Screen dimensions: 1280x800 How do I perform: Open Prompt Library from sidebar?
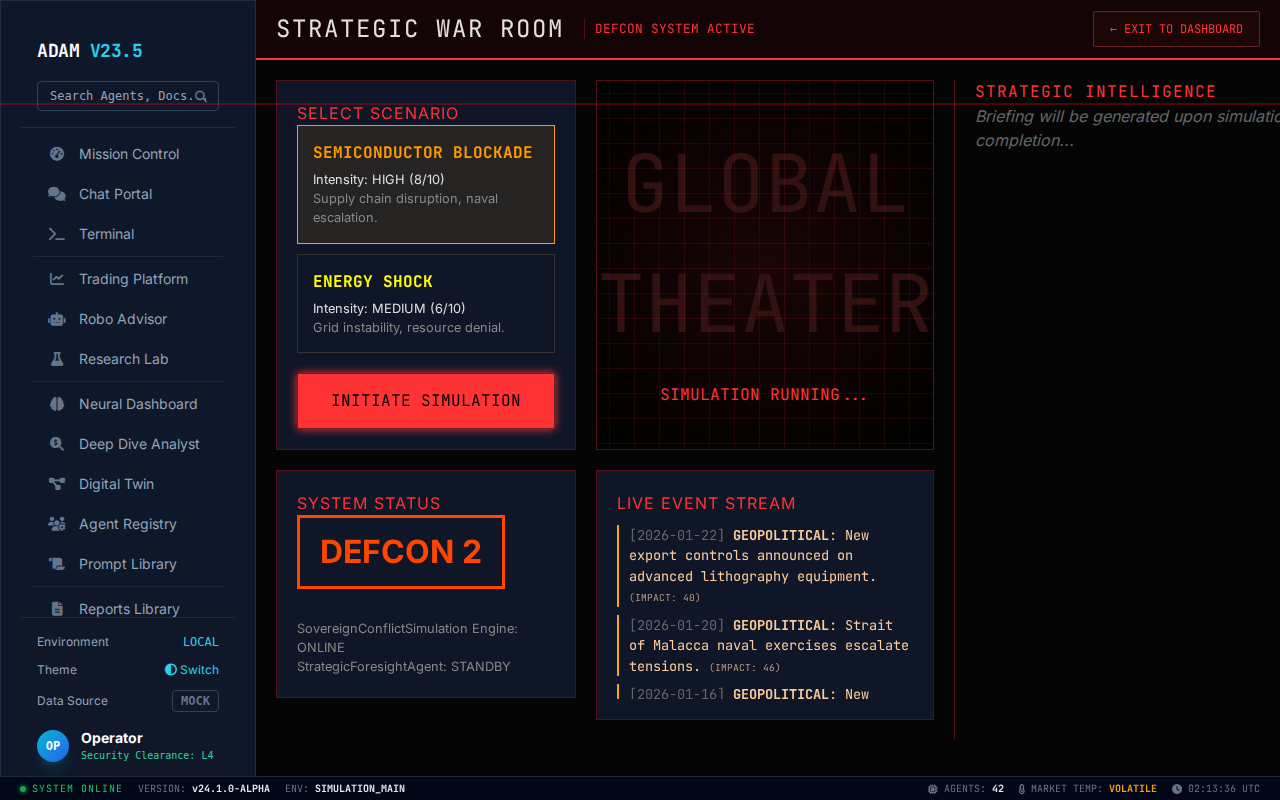[127, 564]
